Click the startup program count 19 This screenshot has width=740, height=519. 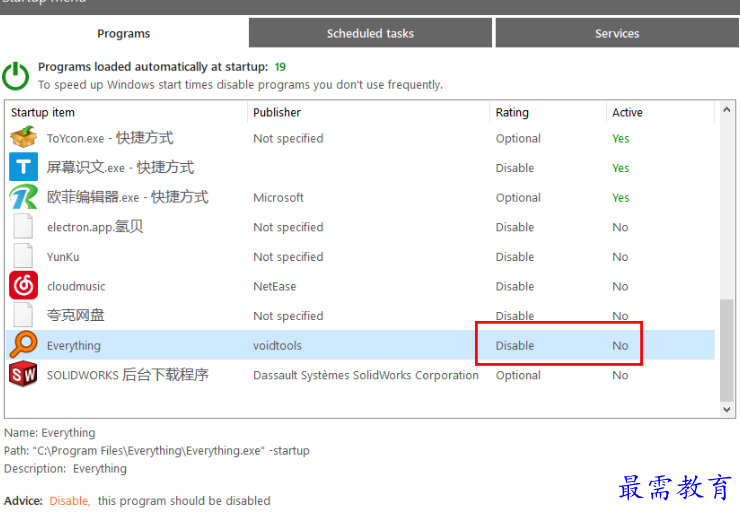(x=280, y=67)
